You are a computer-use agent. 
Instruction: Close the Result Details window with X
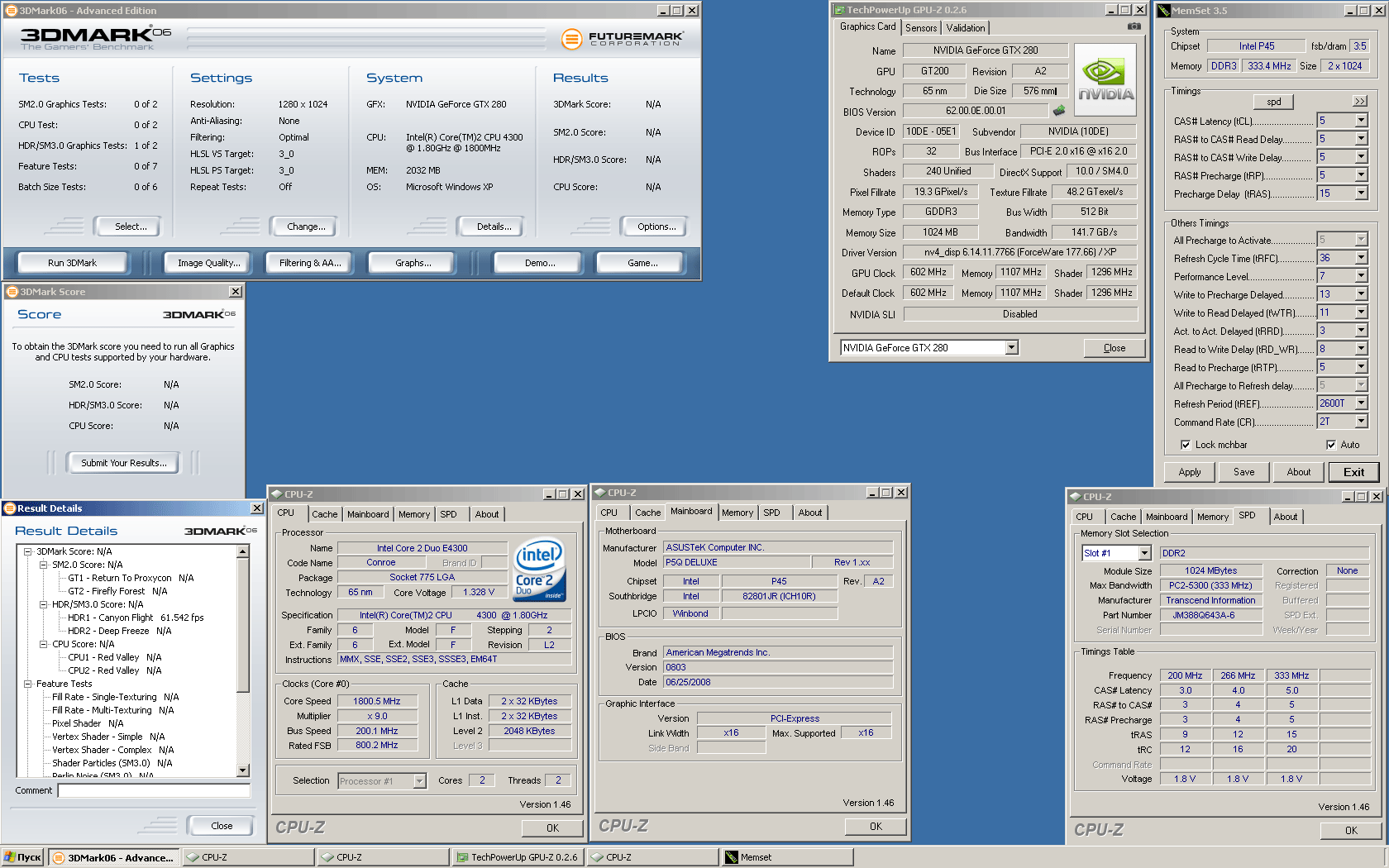click(257, 508)
